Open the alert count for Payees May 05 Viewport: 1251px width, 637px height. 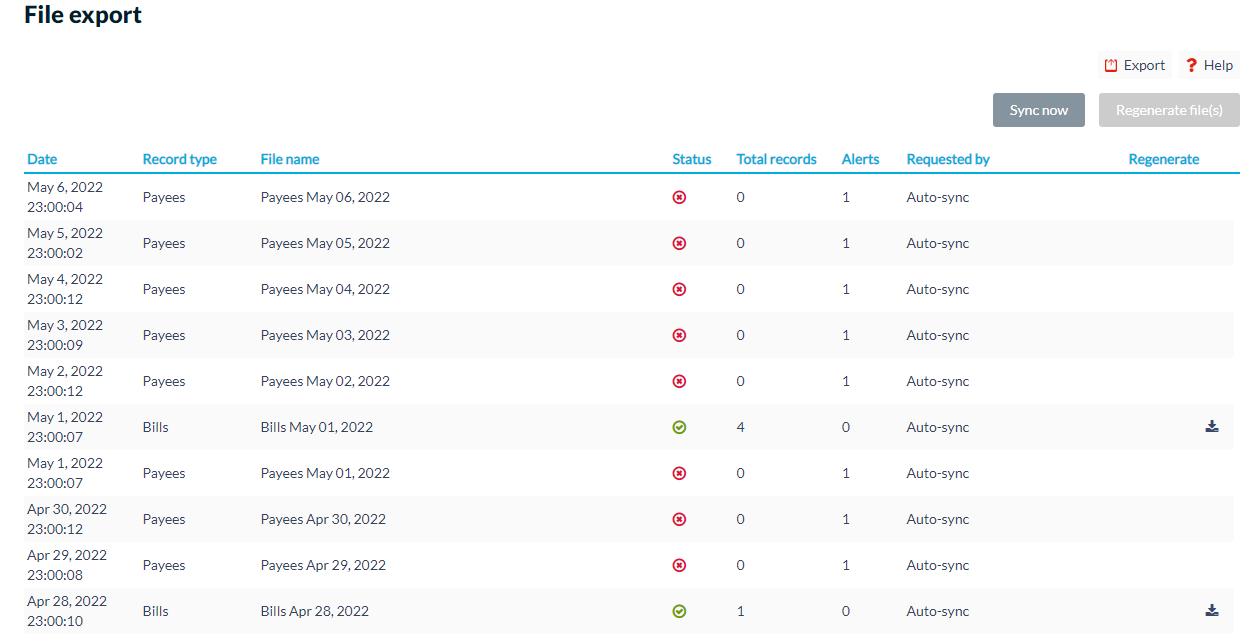tap(846, 243)
